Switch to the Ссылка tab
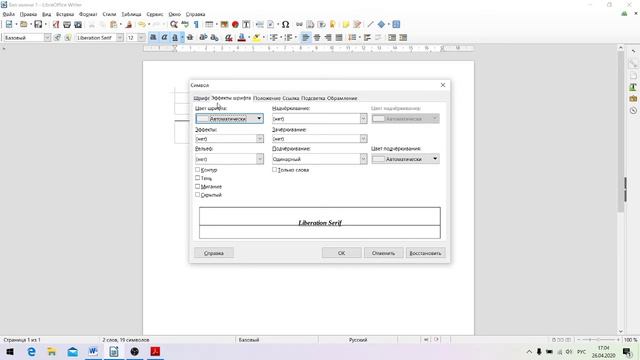This screenshot has width=640, height=360. [291, 98]
